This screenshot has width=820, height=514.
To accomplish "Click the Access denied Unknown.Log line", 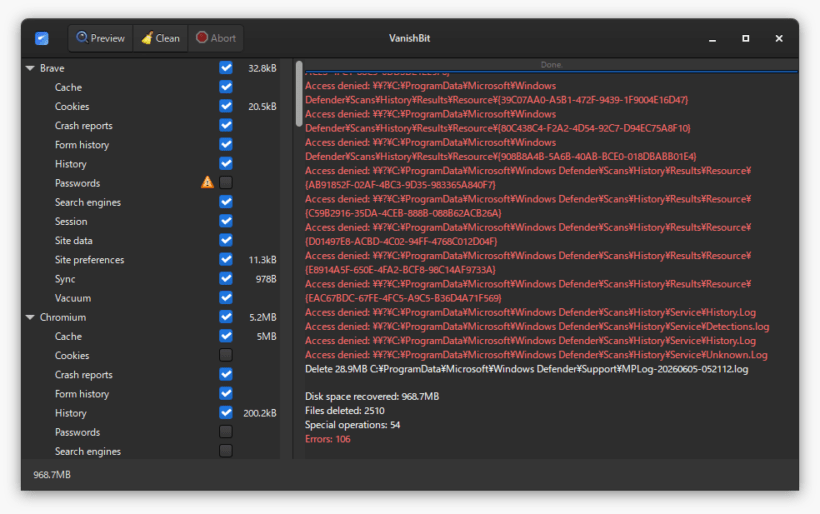I will tap(536, 355).
